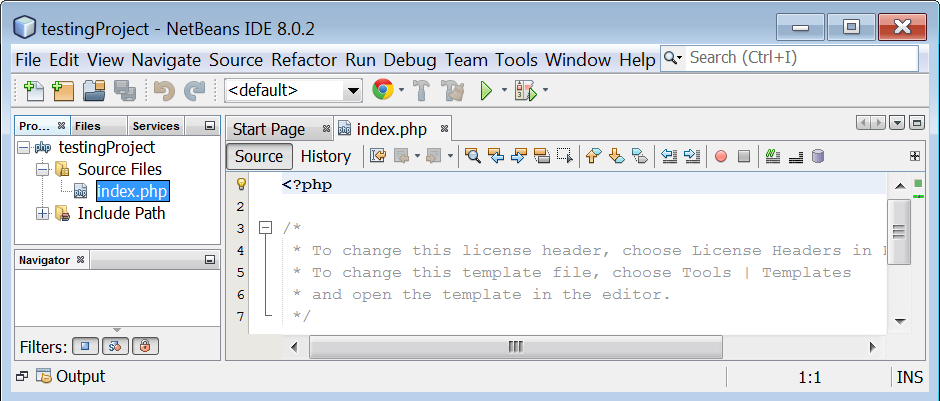Screen dimensions: 940x401
Task: Click the Chrome browser run icon
Action: click(x=383, y=90)
